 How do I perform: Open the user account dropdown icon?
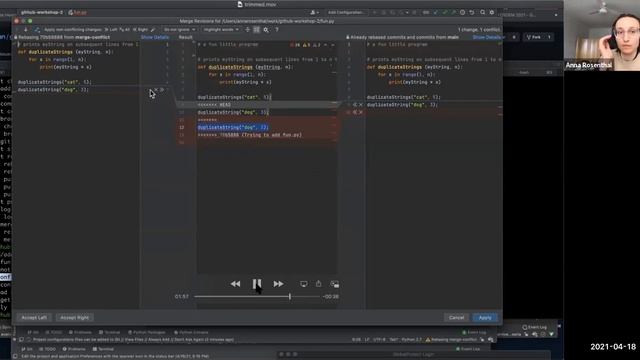pyautogui.click(x=315, y=13)
